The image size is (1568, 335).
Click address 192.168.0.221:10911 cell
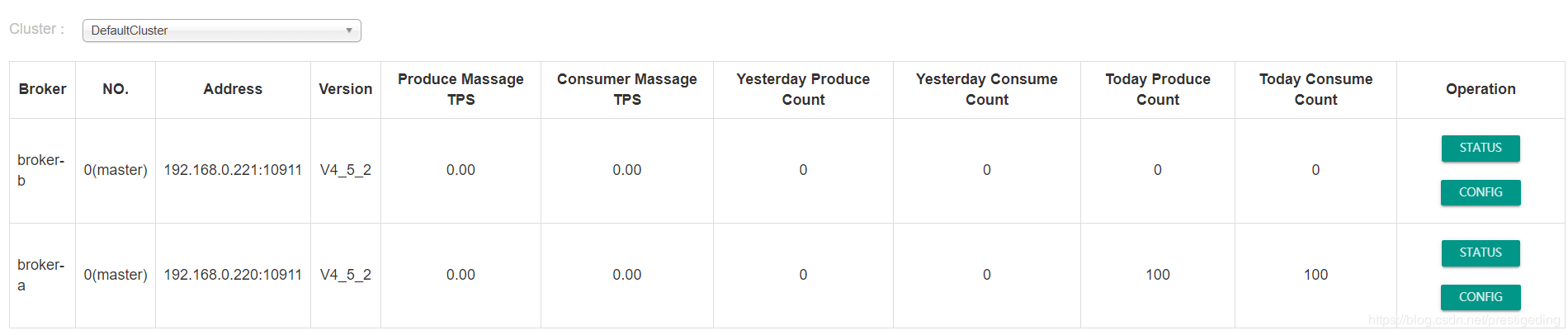coord(233,170)
